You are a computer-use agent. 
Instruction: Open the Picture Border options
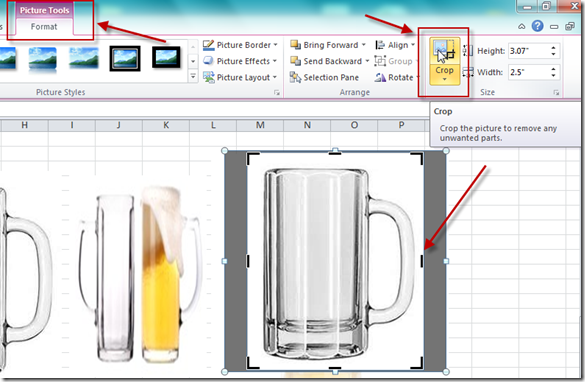[x=240, y=45]
